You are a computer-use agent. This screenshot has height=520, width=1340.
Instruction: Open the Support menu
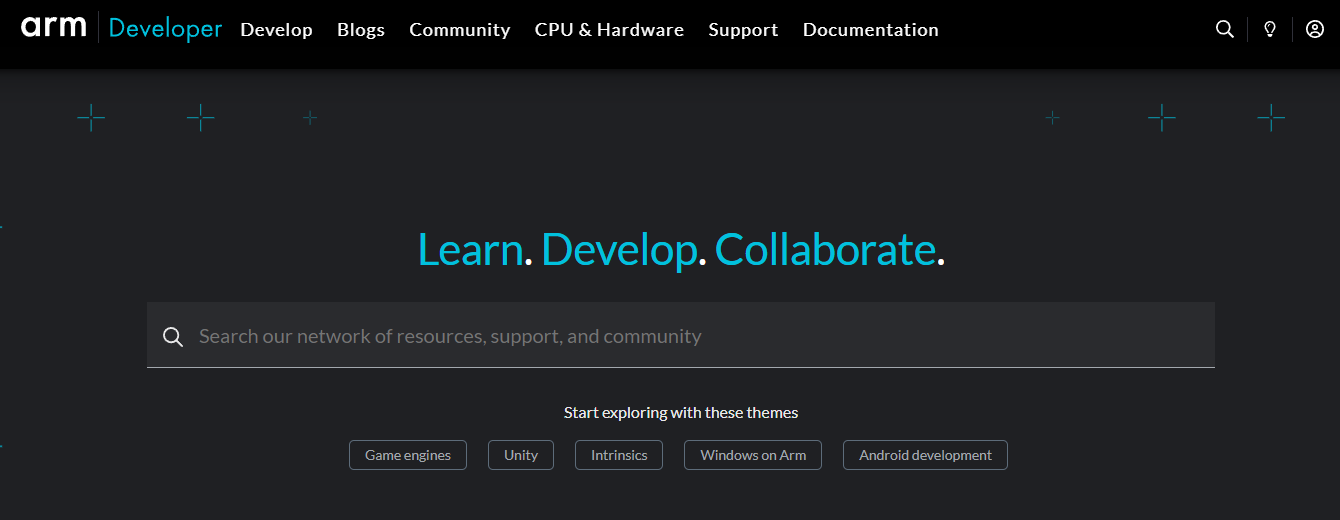pos(743,30)
